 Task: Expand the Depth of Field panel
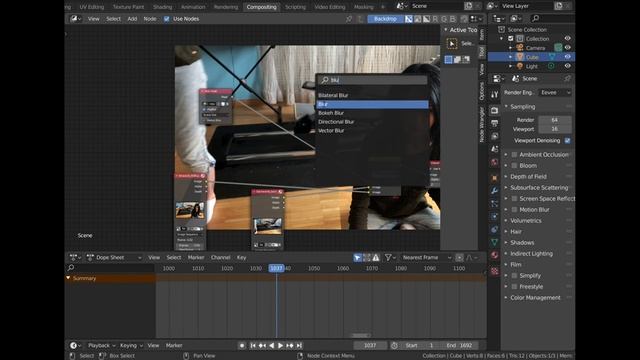coord(528,177)
